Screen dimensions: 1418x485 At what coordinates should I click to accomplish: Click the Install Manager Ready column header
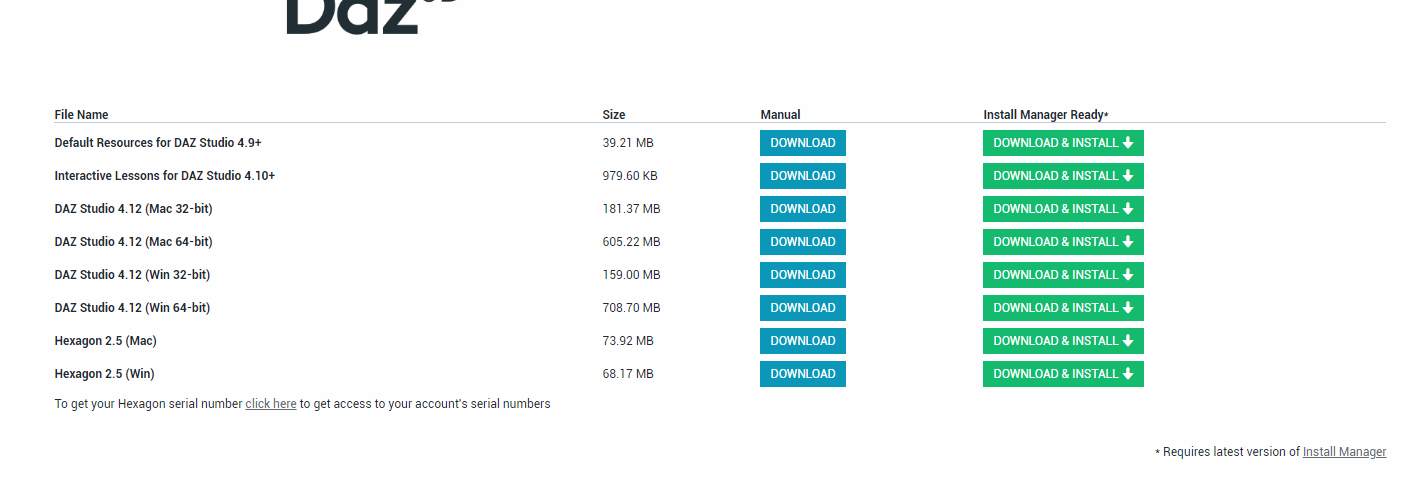1045,115
